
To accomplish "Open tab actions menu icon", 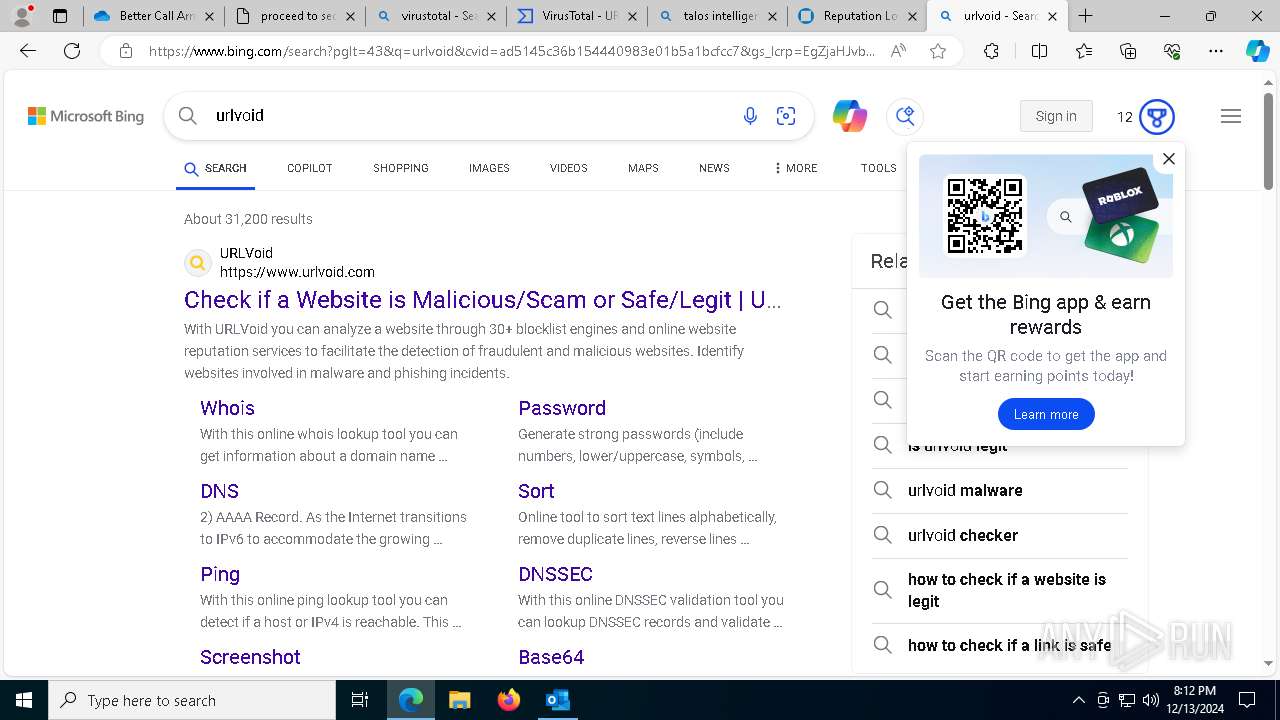I will [x=60, y=16].
